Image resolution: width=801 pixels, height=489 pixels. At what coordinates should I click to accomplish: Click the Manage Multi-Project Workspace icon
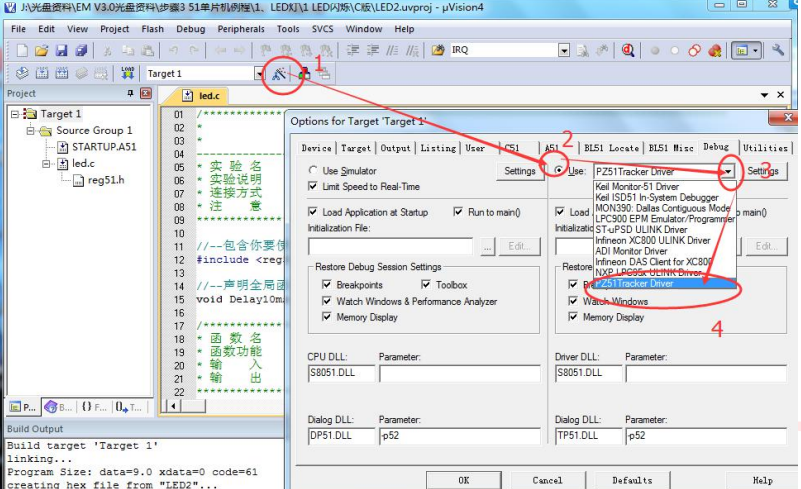pos(323,74)
